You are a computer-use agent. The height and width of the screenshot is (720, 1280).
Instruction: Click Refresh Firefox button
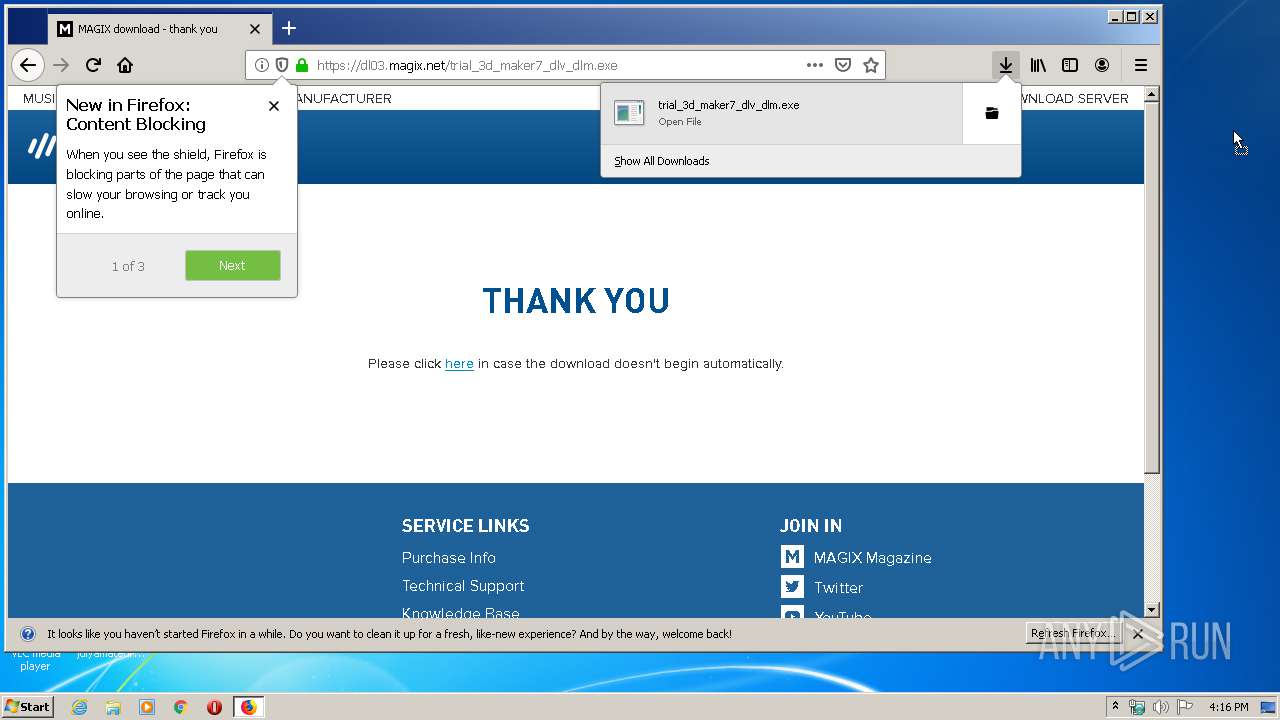[1072, 634]
